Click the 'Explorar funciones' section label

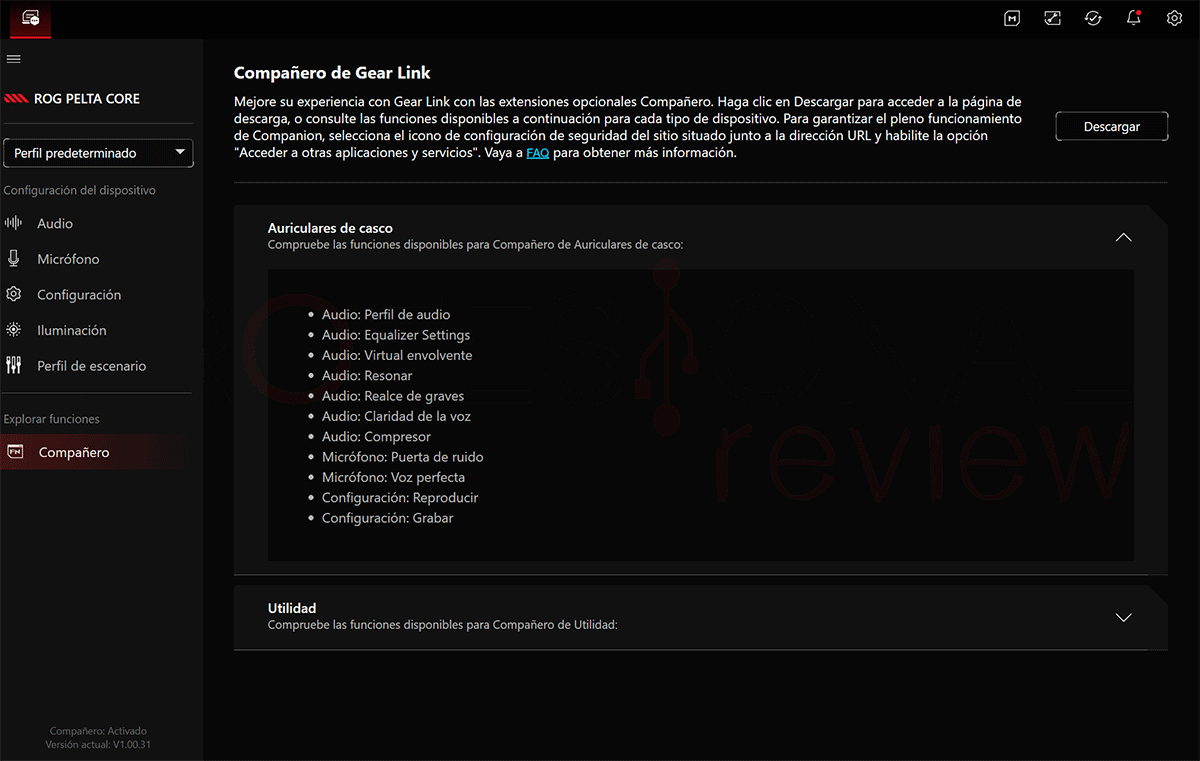(x=52, y=419)
